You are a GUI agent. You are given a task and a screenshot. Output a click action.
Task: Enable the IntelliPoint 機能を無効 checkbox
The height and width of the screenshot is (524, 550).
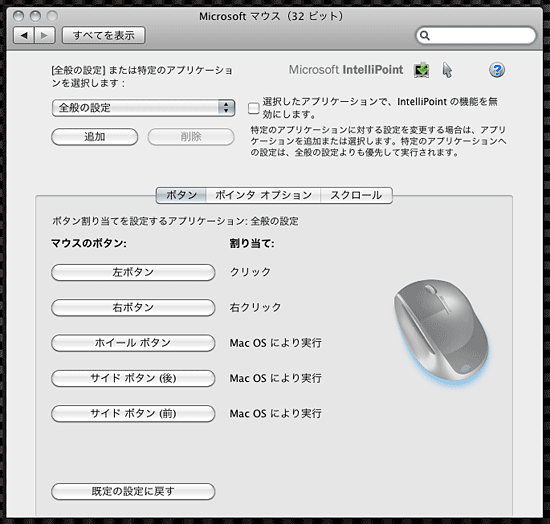coord(253,108)
